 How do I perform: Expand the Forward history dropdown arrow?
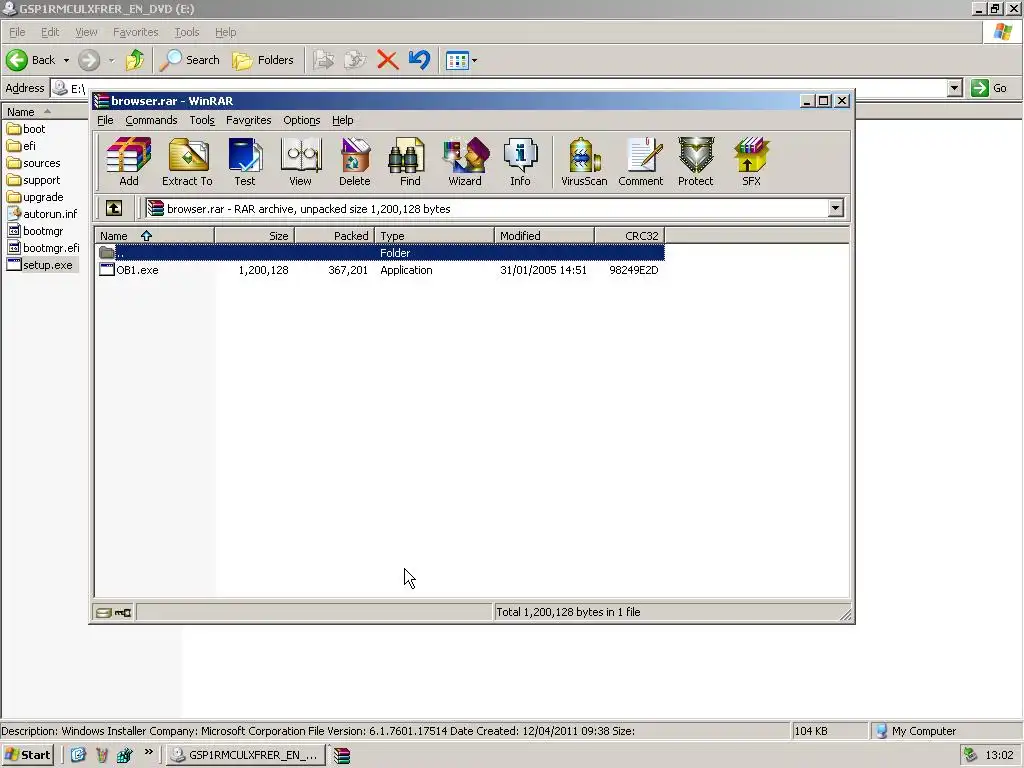pyautogui.click(x=112, y=61)
